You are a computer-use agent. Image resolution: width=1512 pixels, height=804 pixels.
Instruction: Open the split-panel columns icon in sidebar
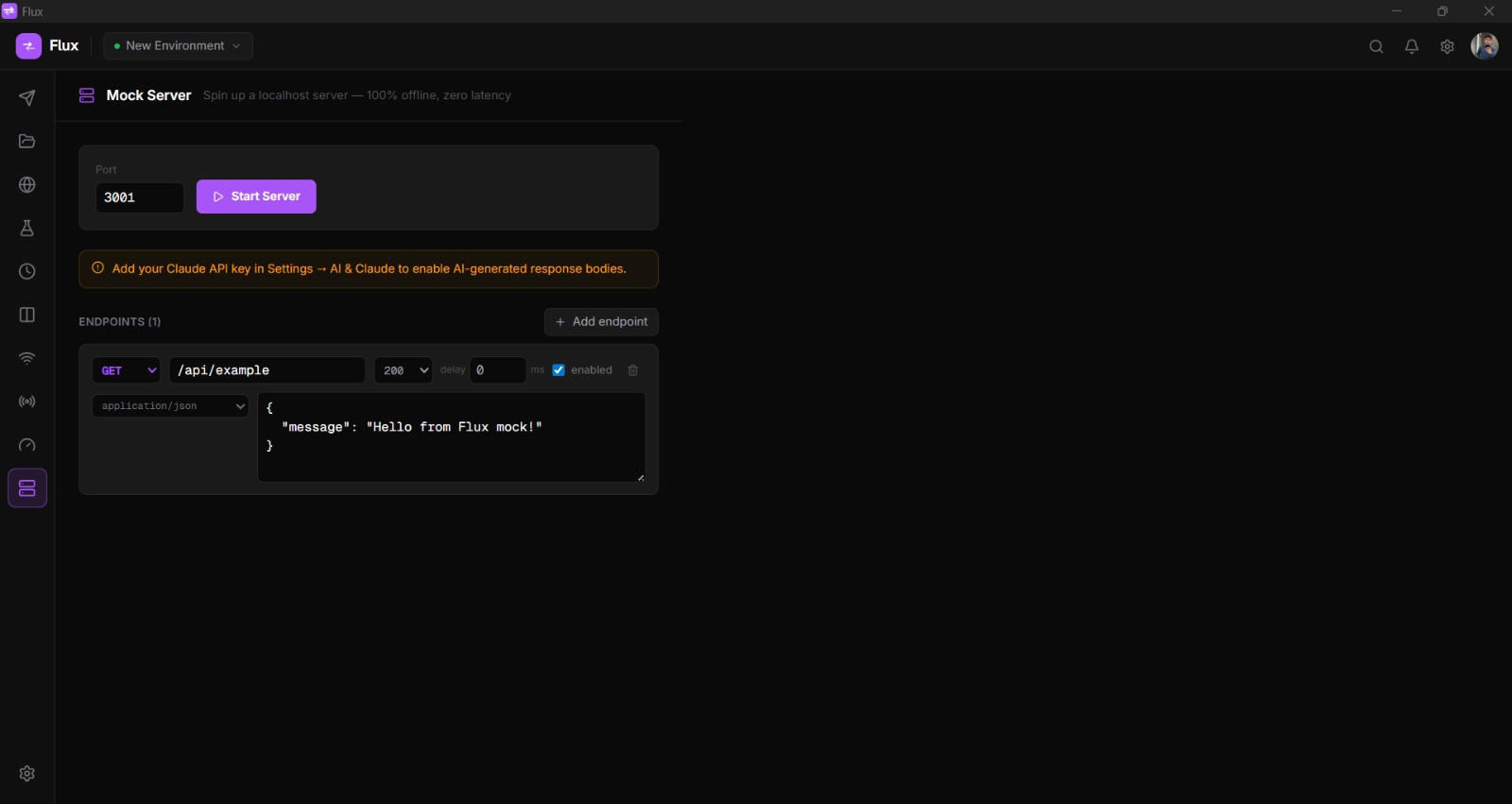pyautogui.click(x=27, y=315)
